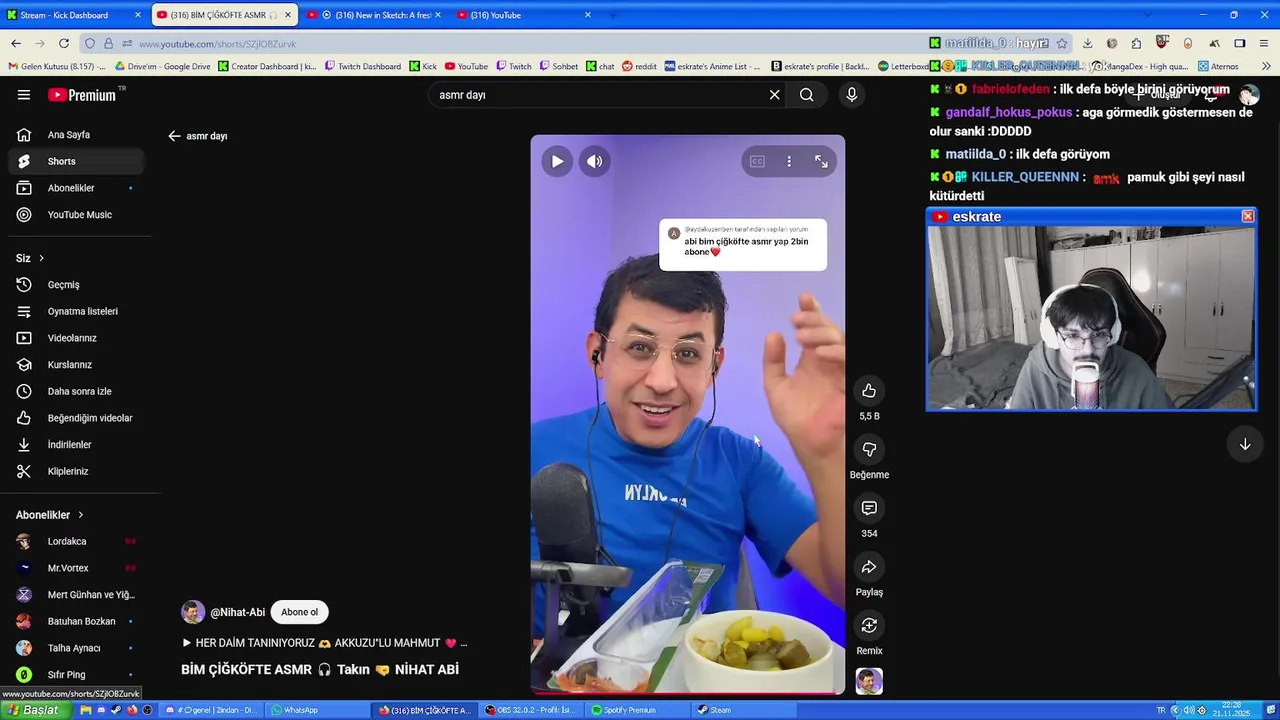This screenshot has width=1280, height=720.
Task: Switch to Steam in the taskbar
Action: pos(745,710)
